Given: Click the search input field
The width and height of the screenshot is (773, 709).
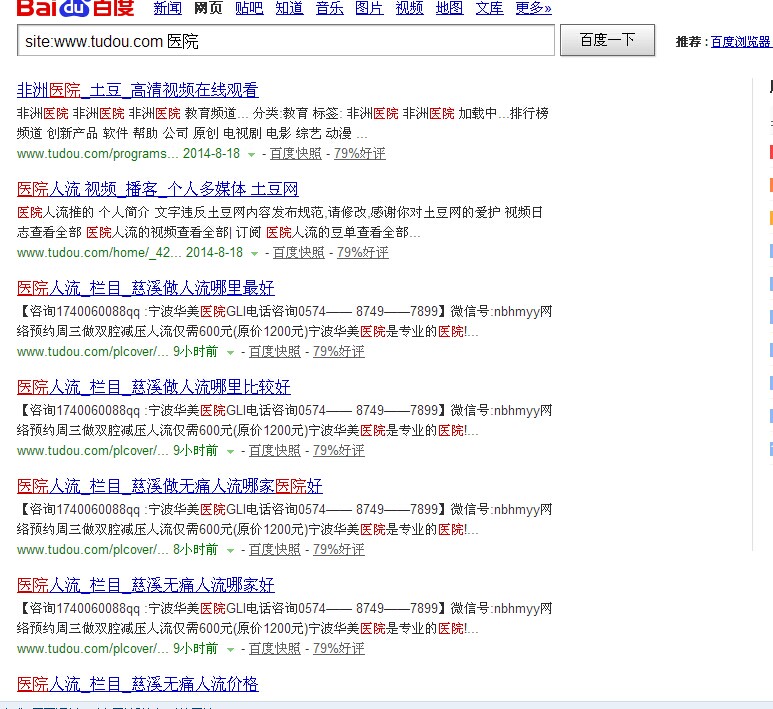Looking at the screenshot, I should coord(286,41).
